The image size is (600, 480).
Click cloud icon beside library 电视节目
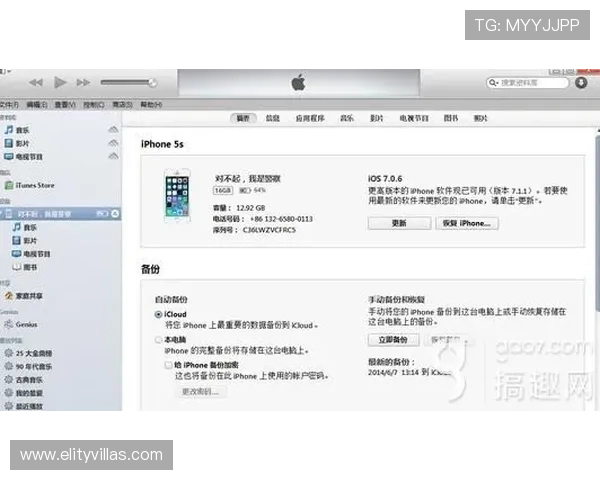coord(113,156)
